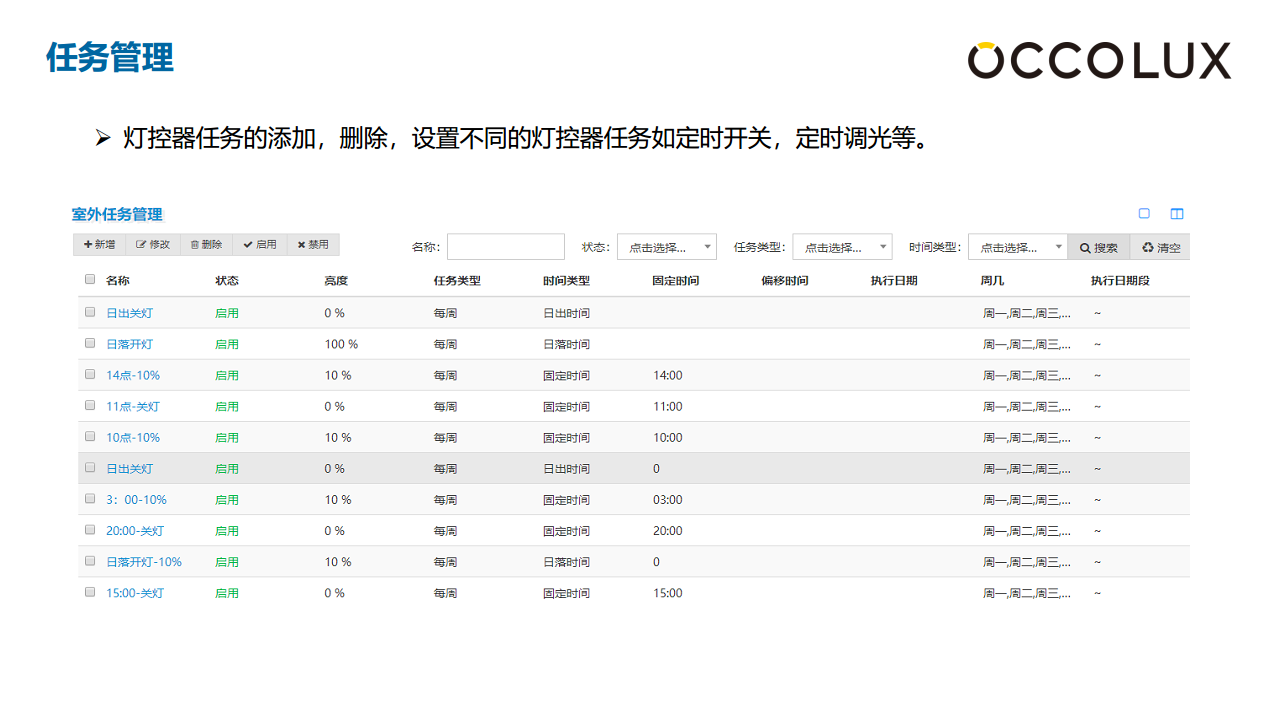Sort by the 状态 column header
The height and width of the screenshot is (720, 1280).
pyautogui.click(x=227, y=280)
